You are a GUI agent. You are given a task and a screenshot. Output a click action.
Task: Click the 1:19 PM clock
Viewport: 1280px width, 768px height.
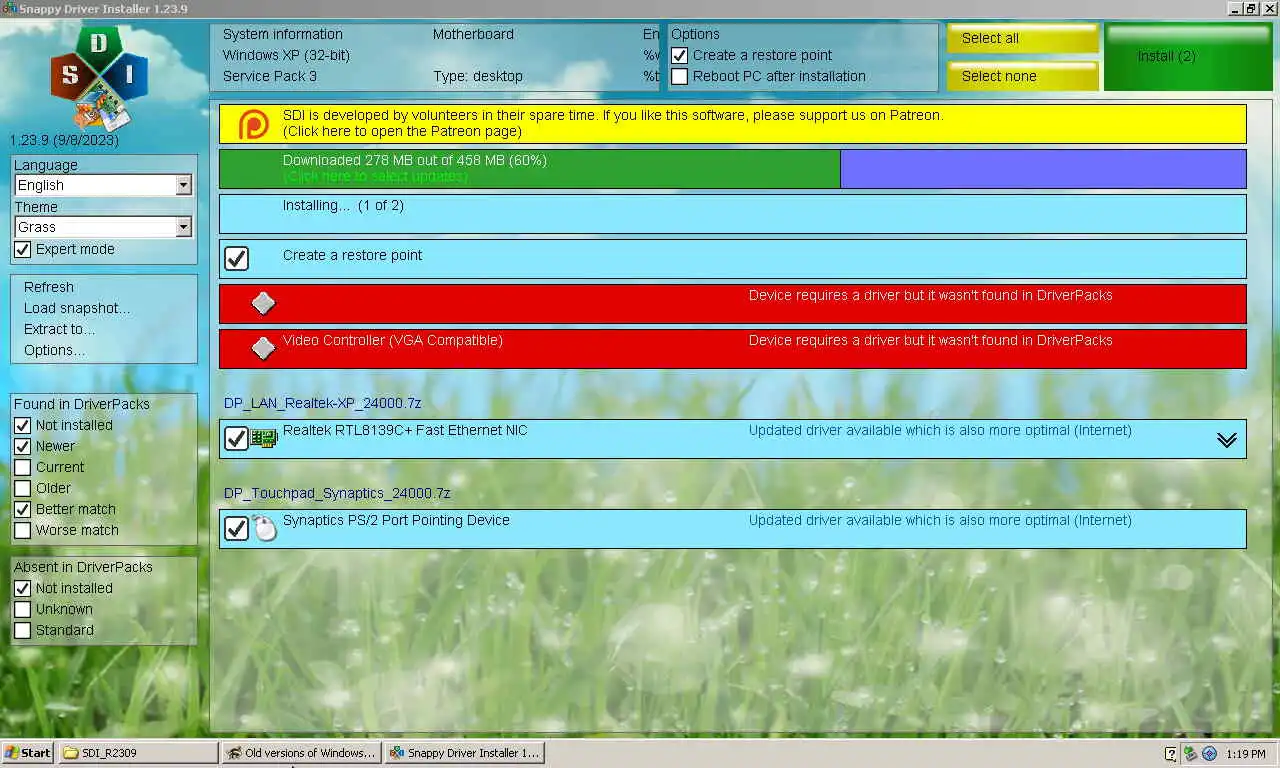point(1244,753)
